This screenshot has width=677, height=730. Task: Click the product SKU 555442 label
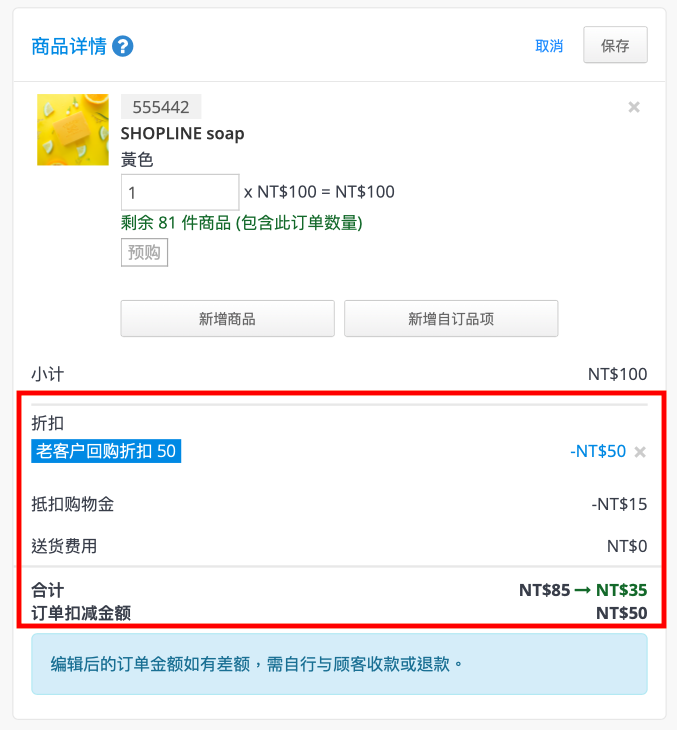(161, 107)
